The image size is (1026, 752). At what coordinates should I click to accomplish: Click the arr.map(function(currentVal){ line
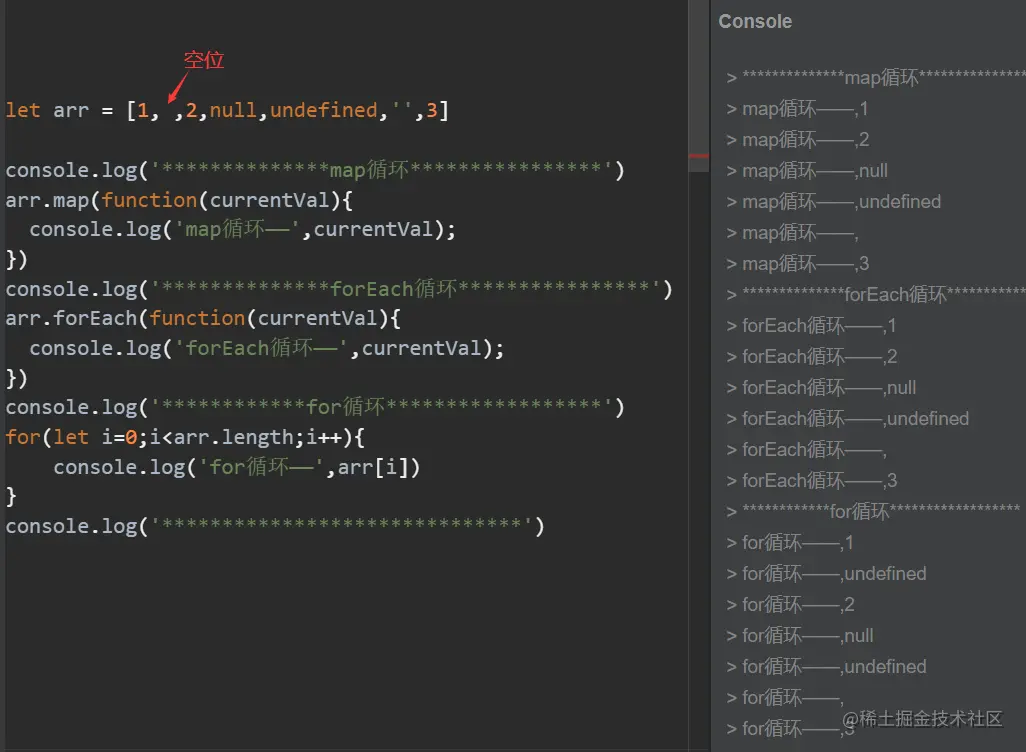point(179,200)
